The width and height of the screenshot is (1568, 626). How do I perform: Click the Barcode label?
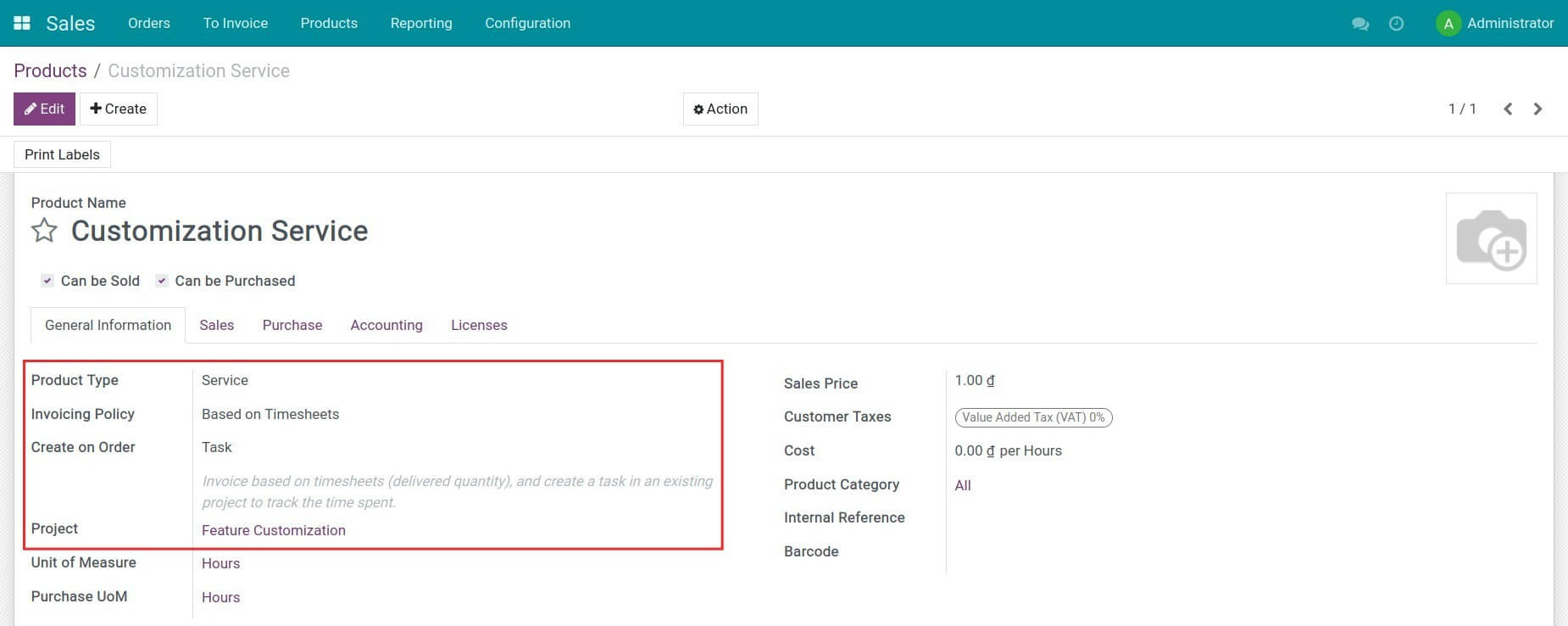pyautogui.click(x=811, y=551)
